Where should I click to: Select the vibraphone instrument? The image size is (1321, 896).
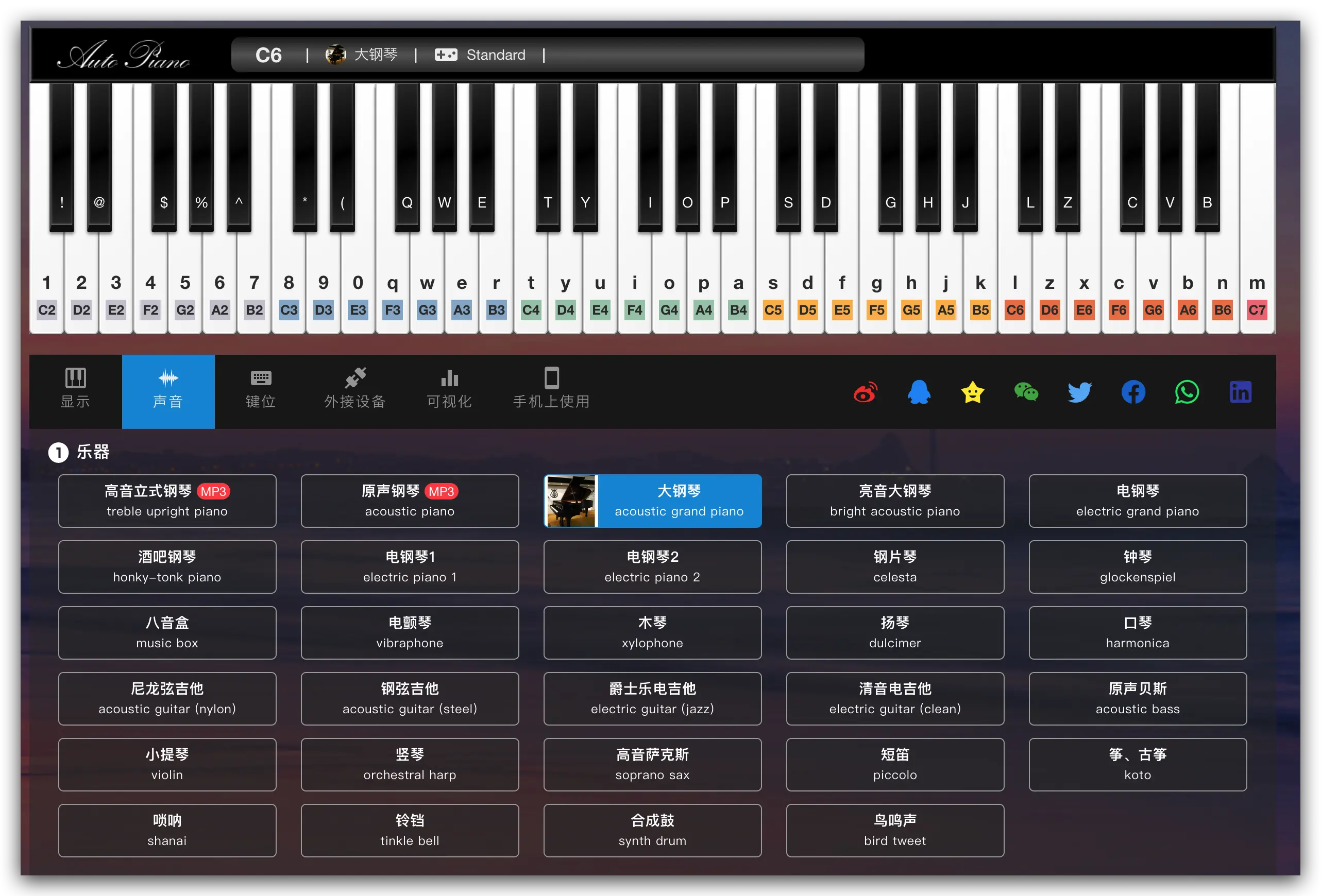click(410, 632)
